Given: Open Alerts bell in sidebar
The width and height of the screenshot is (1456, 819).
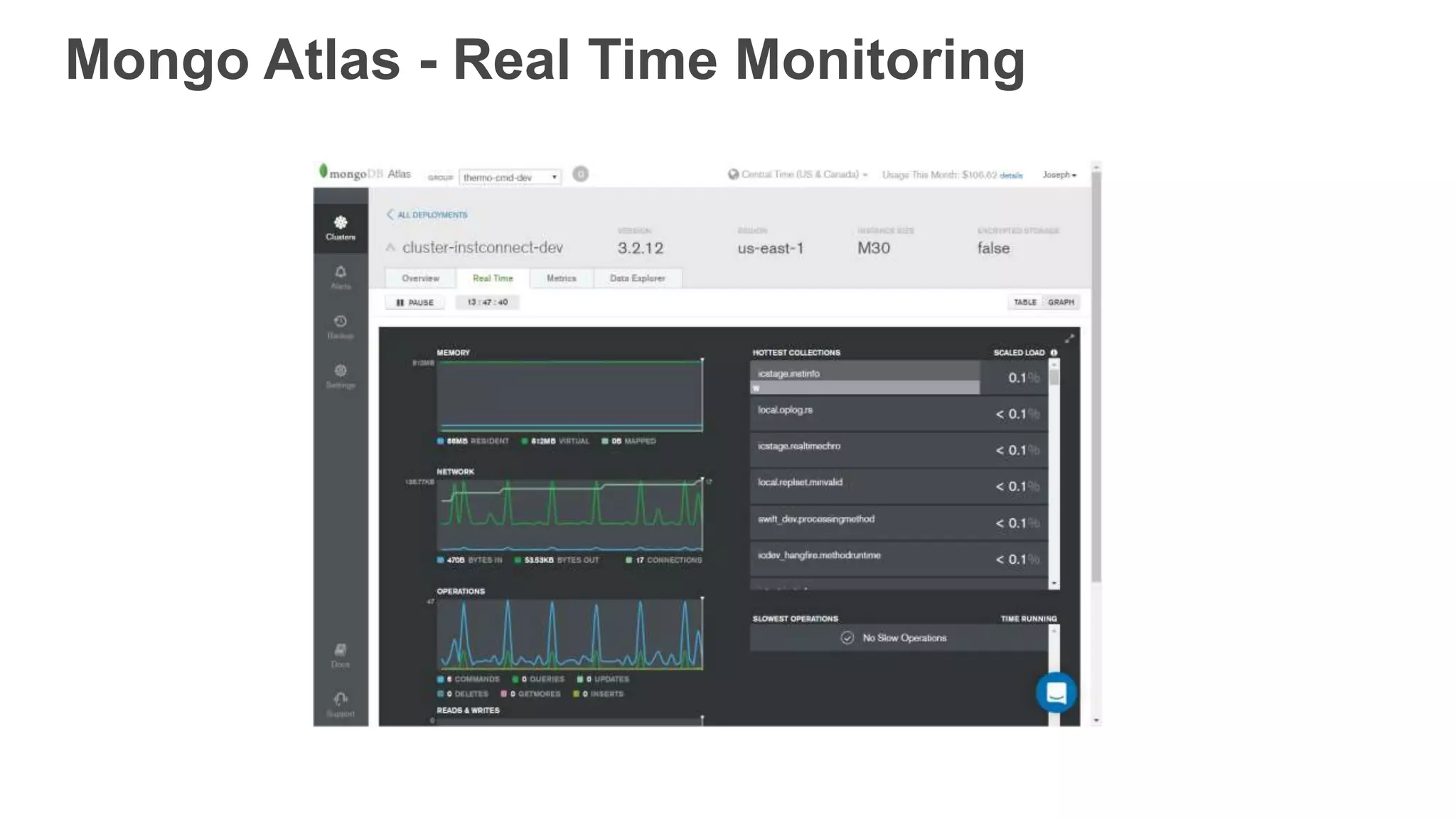Looking at the screenshot, I should click(341, 278).
